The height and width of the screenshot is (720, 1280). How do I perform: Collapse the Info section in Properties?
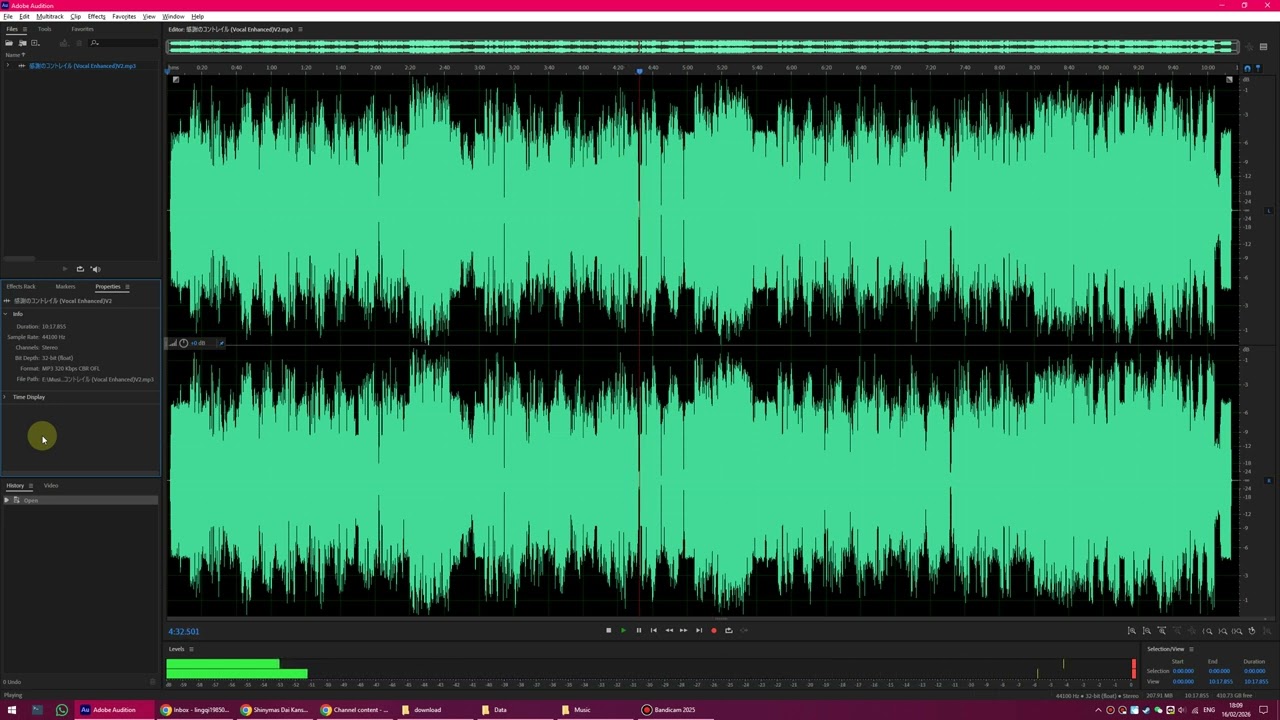[x=5, y=314]
